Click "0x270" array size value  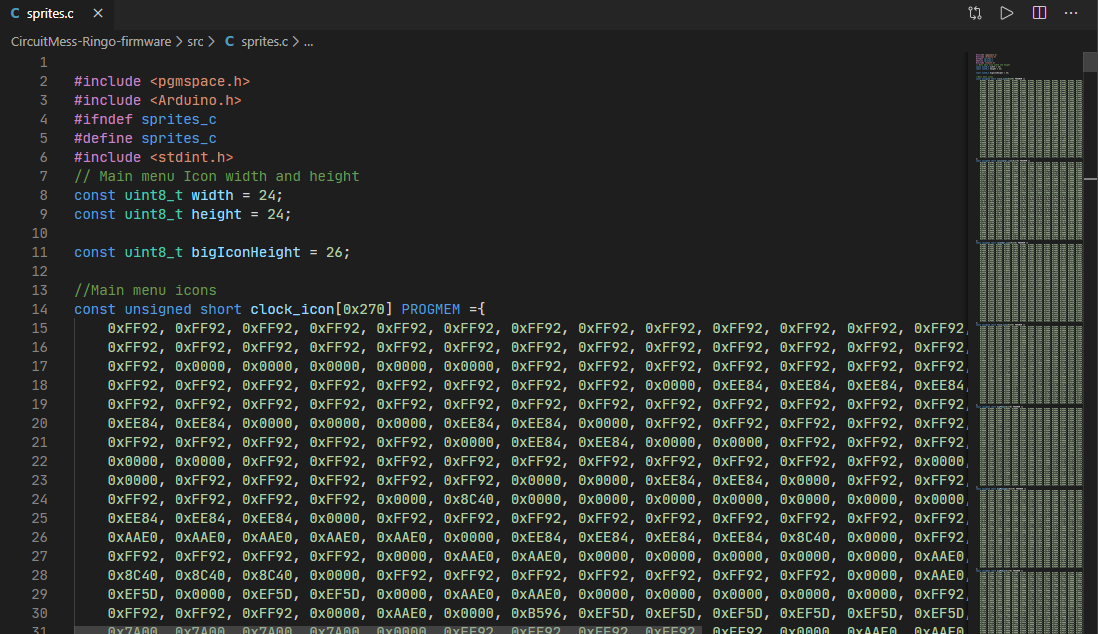363,309
